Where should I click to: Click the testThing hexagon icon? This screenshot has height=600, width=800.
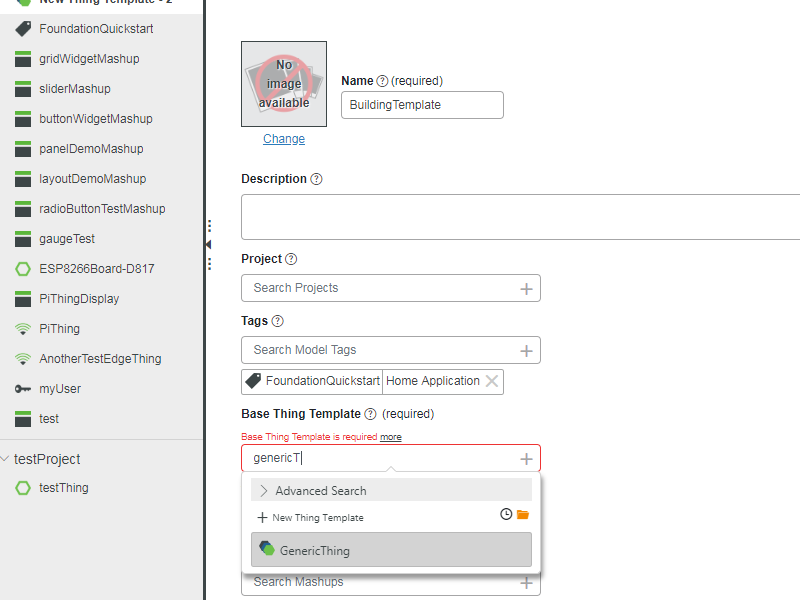point(22,487)
